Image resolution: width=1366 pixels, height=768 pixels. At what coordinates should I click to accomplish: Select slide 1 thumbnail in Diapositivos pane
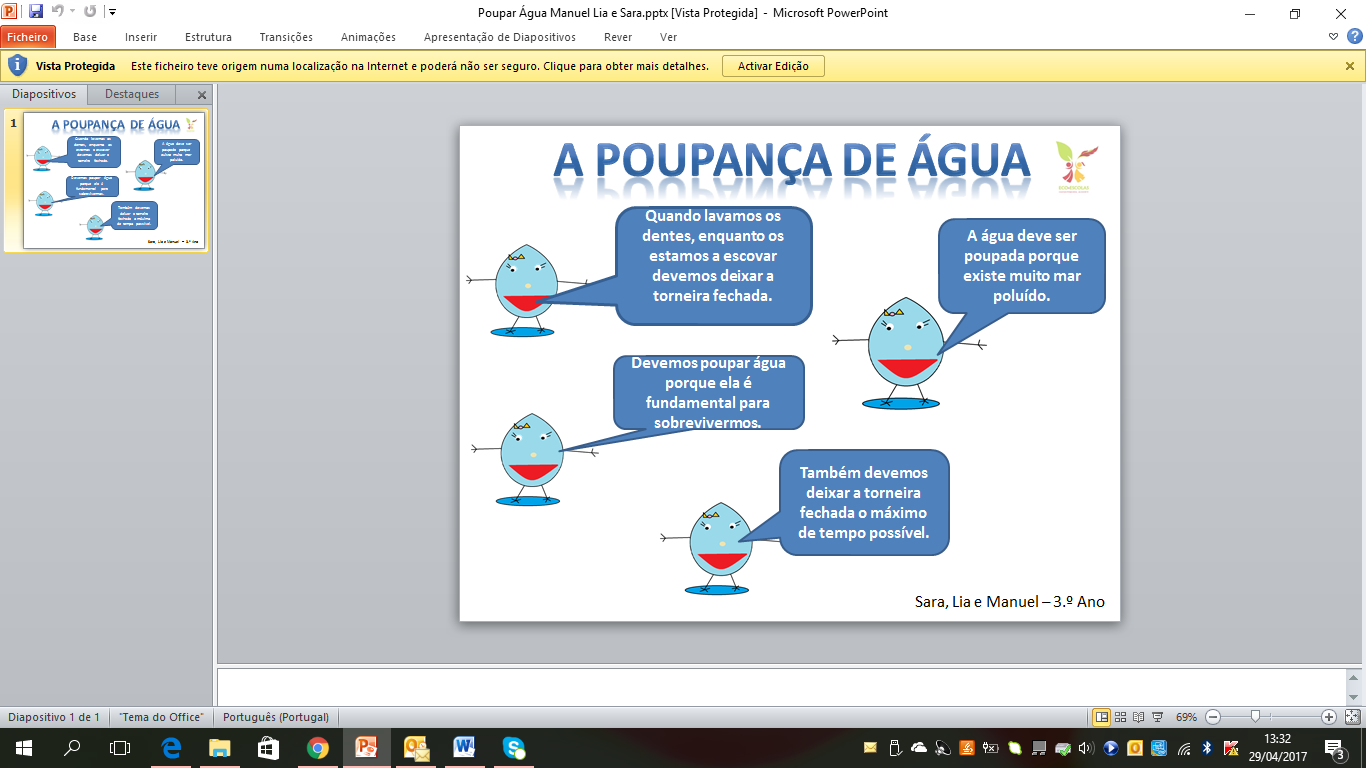pyautogui.click(x=114, y=180)
